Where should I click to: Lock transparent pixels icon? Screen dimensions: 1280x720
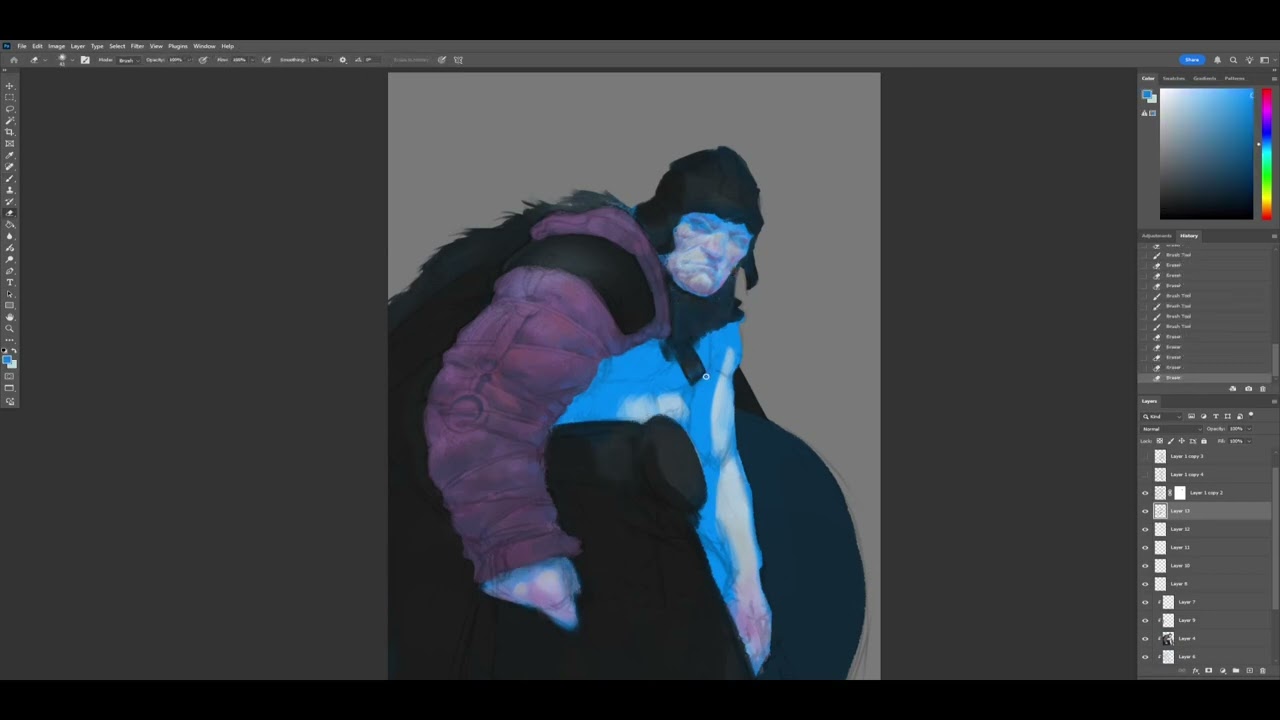pos(1160,441)
